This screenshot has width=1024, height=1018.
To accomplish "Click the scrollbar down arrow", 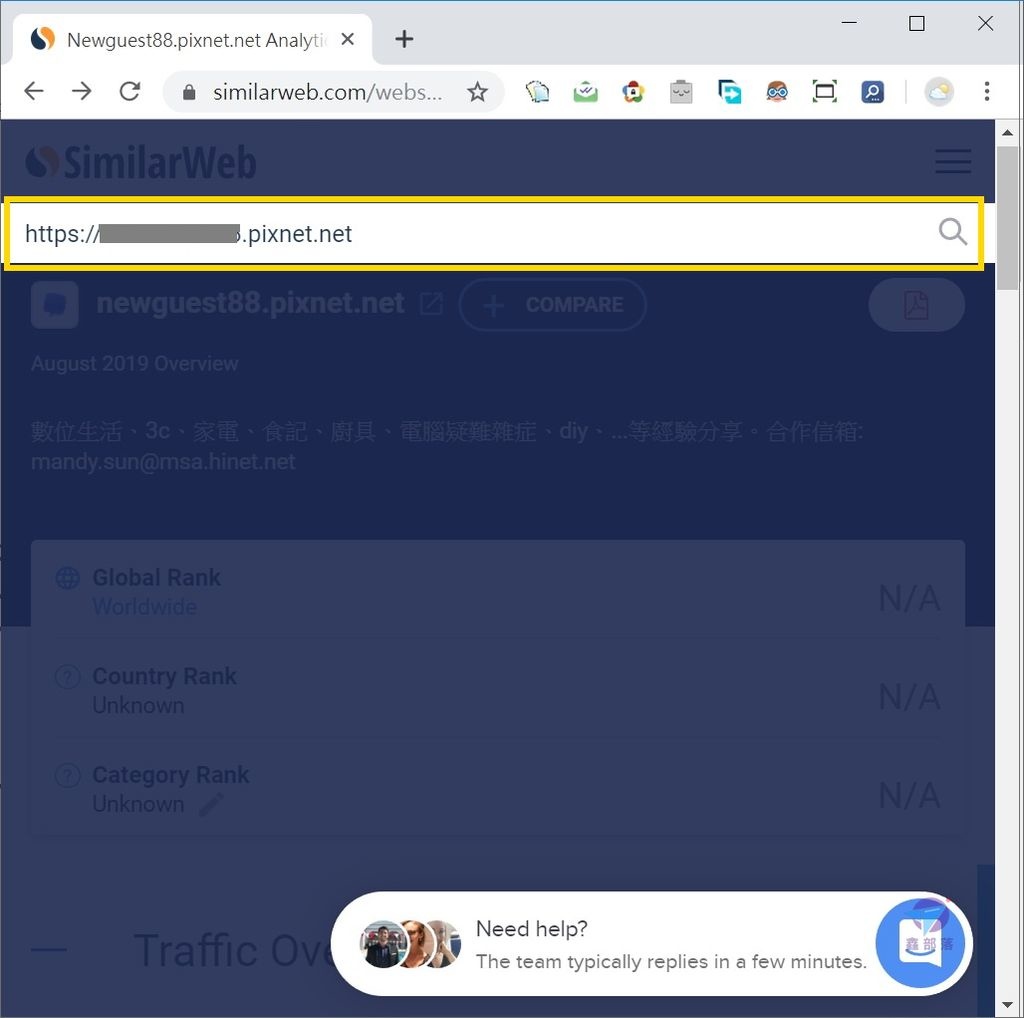I will click(x=1008, y=1005).
